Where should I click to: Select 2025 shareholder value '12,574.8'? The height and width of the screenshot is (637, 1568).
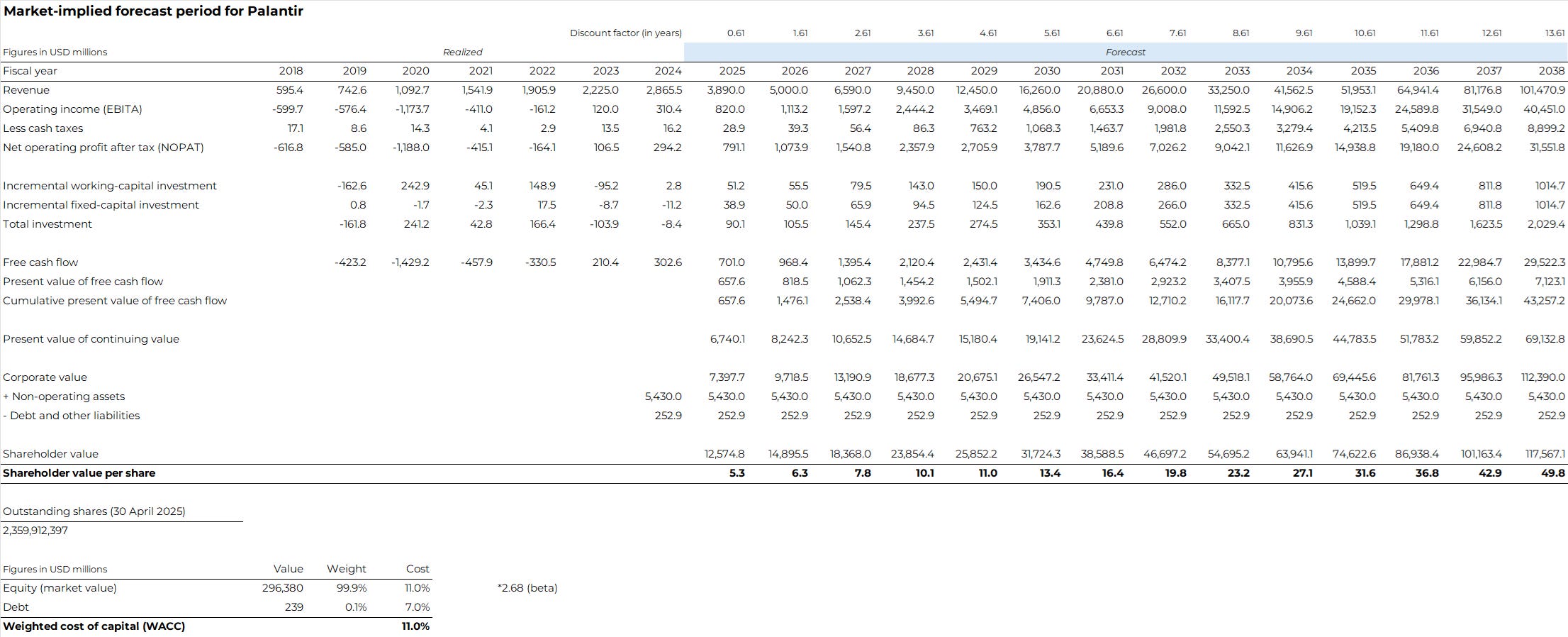point(725,454)
